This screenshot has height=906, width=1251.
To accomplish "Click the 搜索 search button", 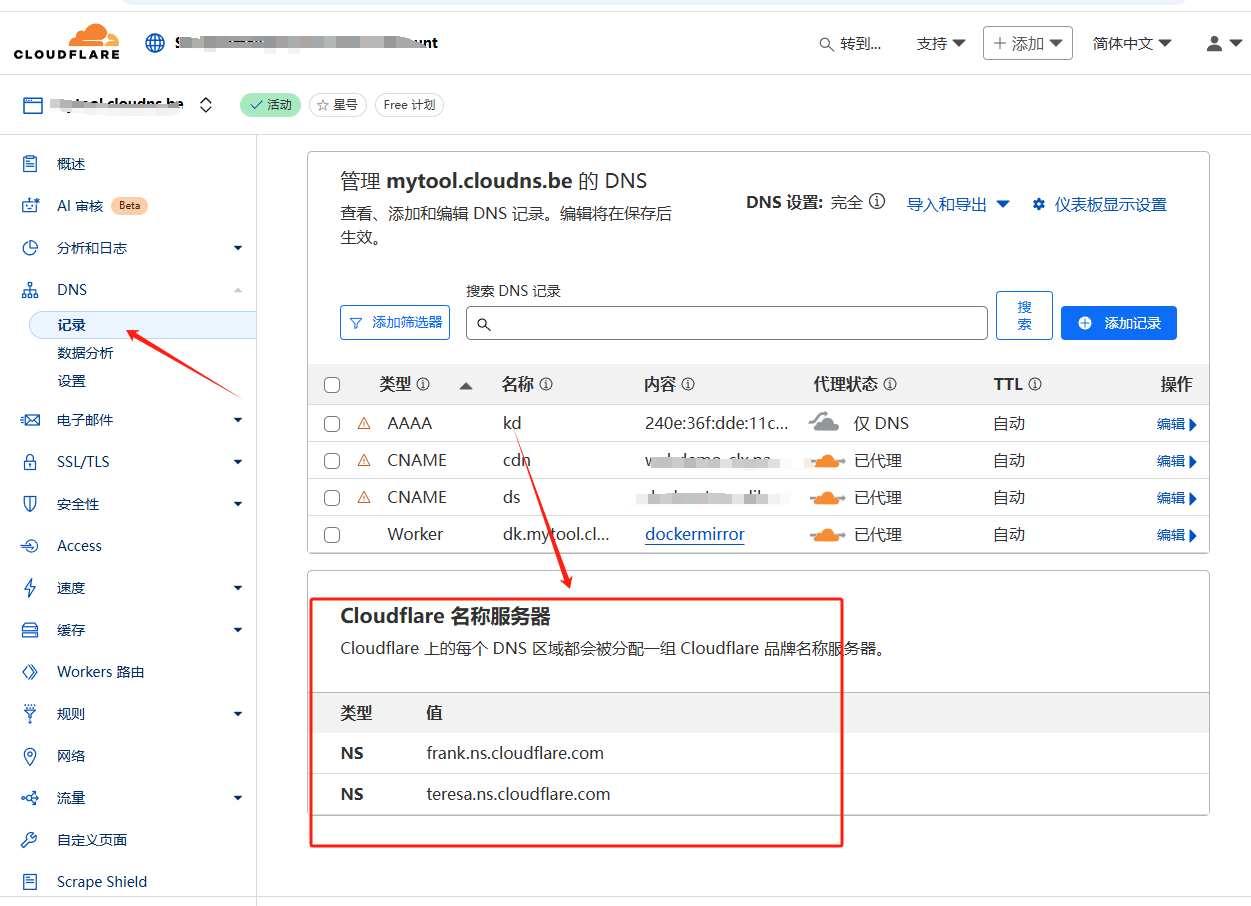I will tap(1025, 316).
